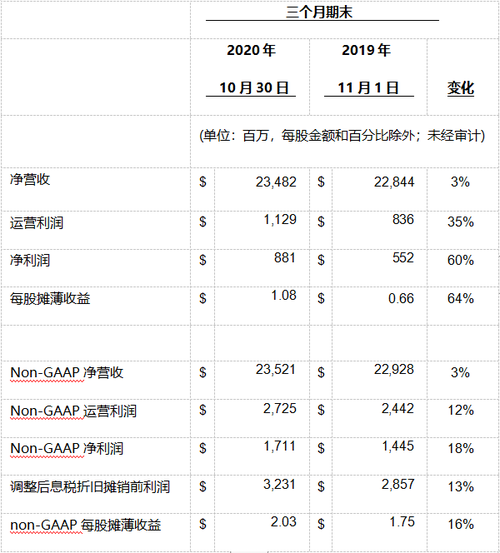
Task: Select the 35% change cell
Action: pos(461,222)
